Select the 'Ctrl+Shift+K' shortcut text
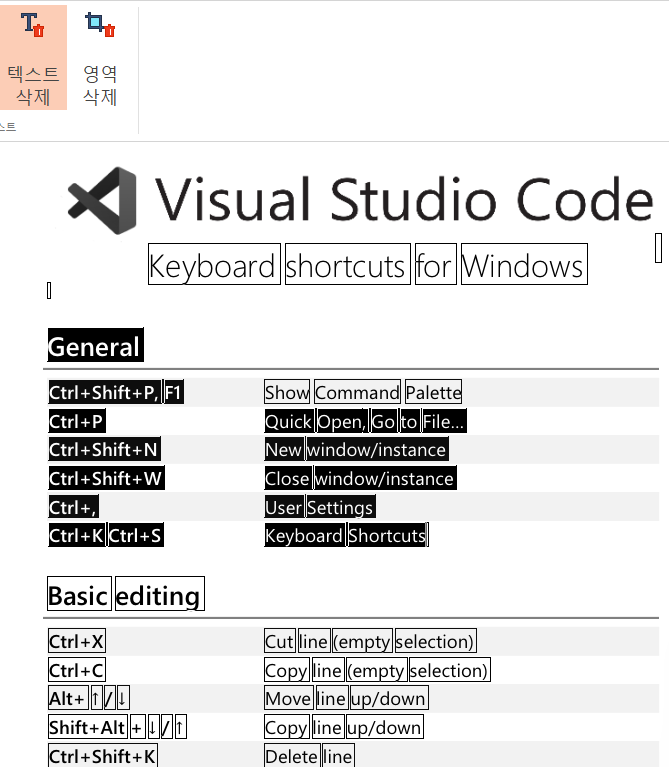Image resolution: width=669 pixels, height=767 pixels. 103,756
